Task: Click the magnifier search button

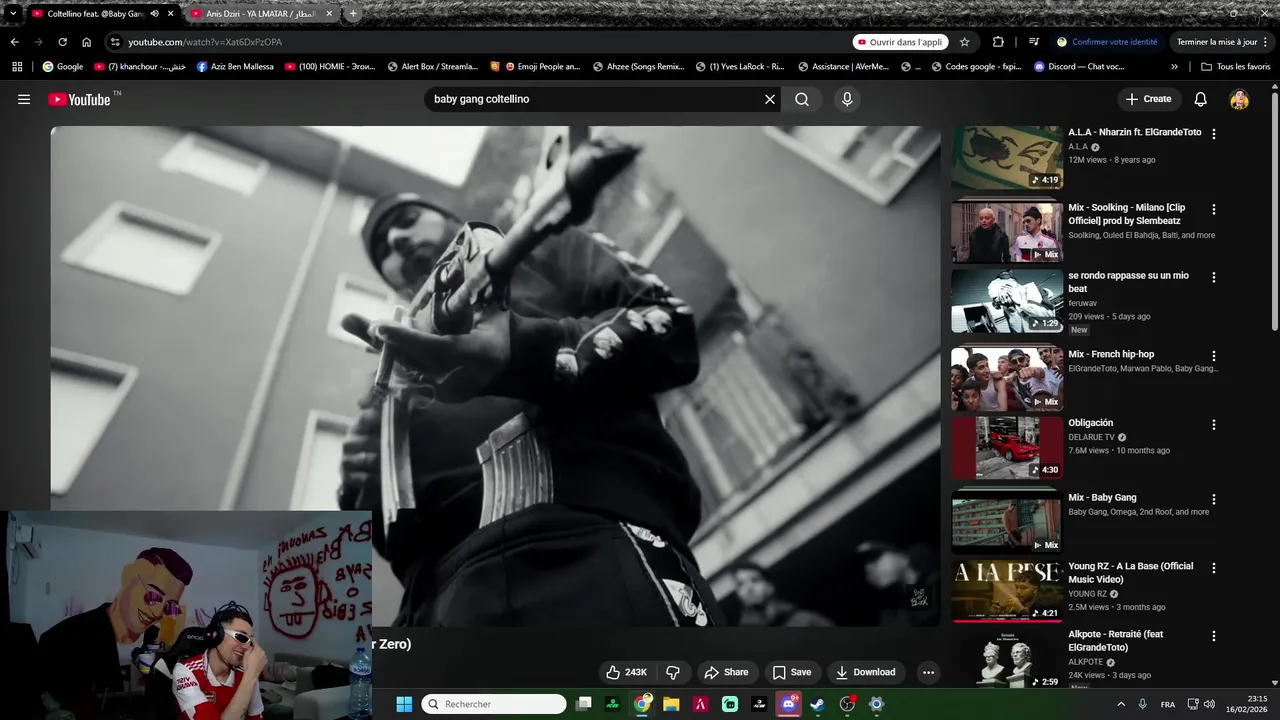Action: pyautogui.click(x=802, y=99)
